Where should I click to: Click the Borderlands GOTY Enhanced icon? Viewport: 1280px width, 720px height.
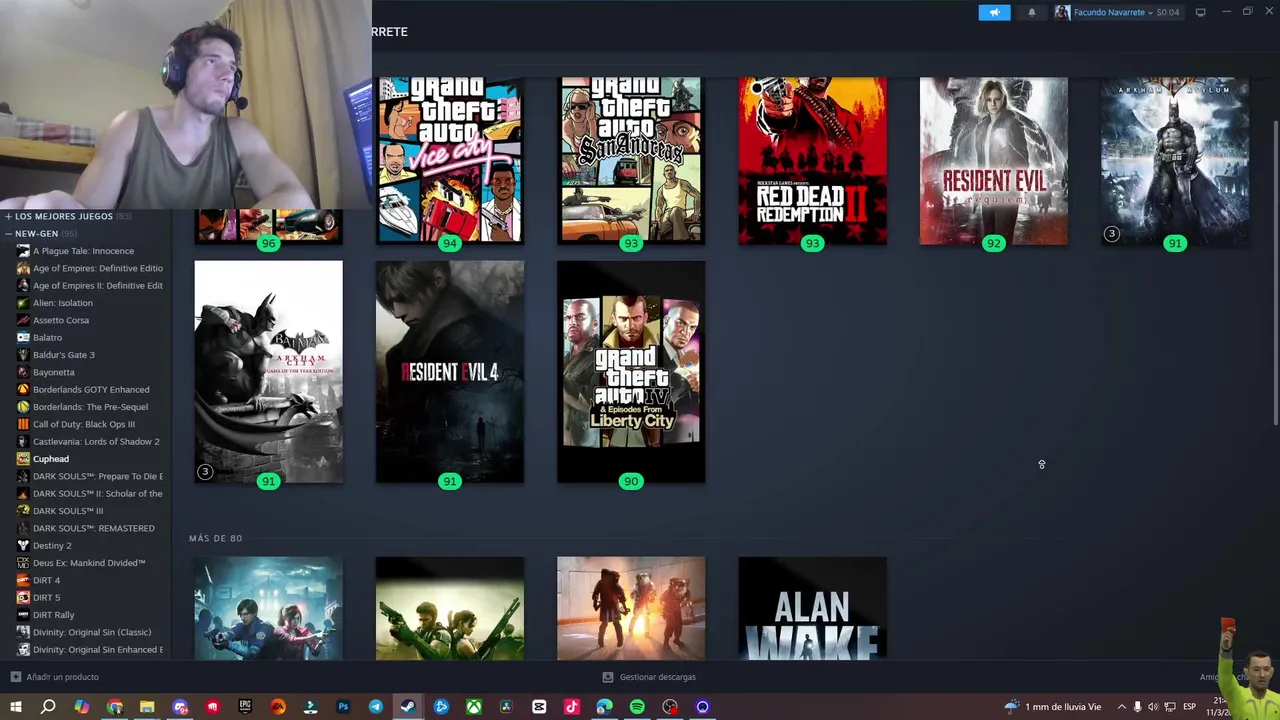point(23,390)
